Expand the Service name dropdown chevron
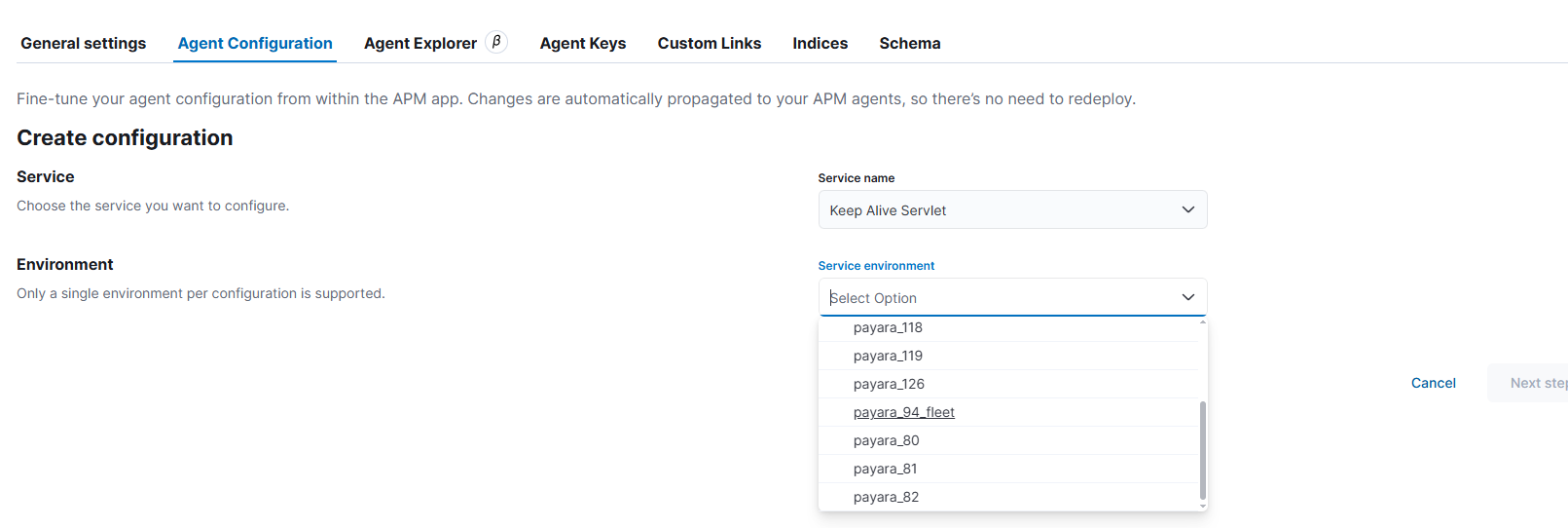 point(1187,209)
